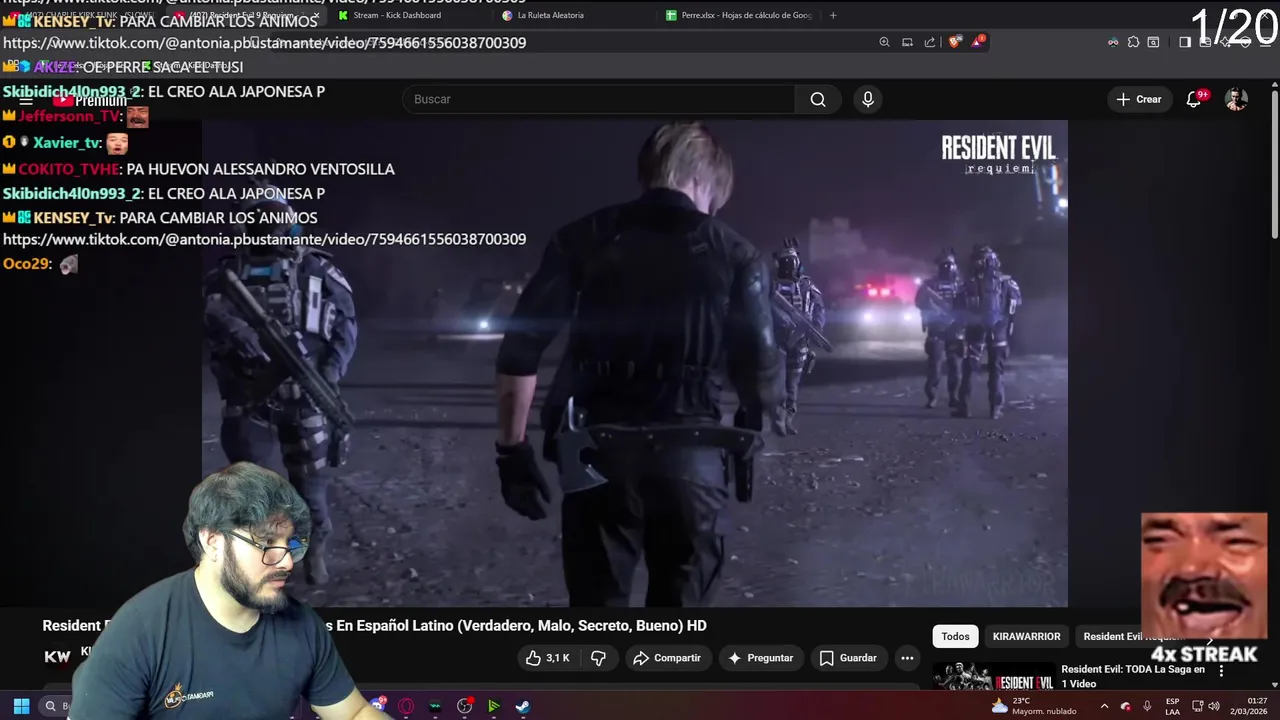The image size is (1280, 720).
Task: Like the video with 3,1 K likes
Action: pos(548,658)
